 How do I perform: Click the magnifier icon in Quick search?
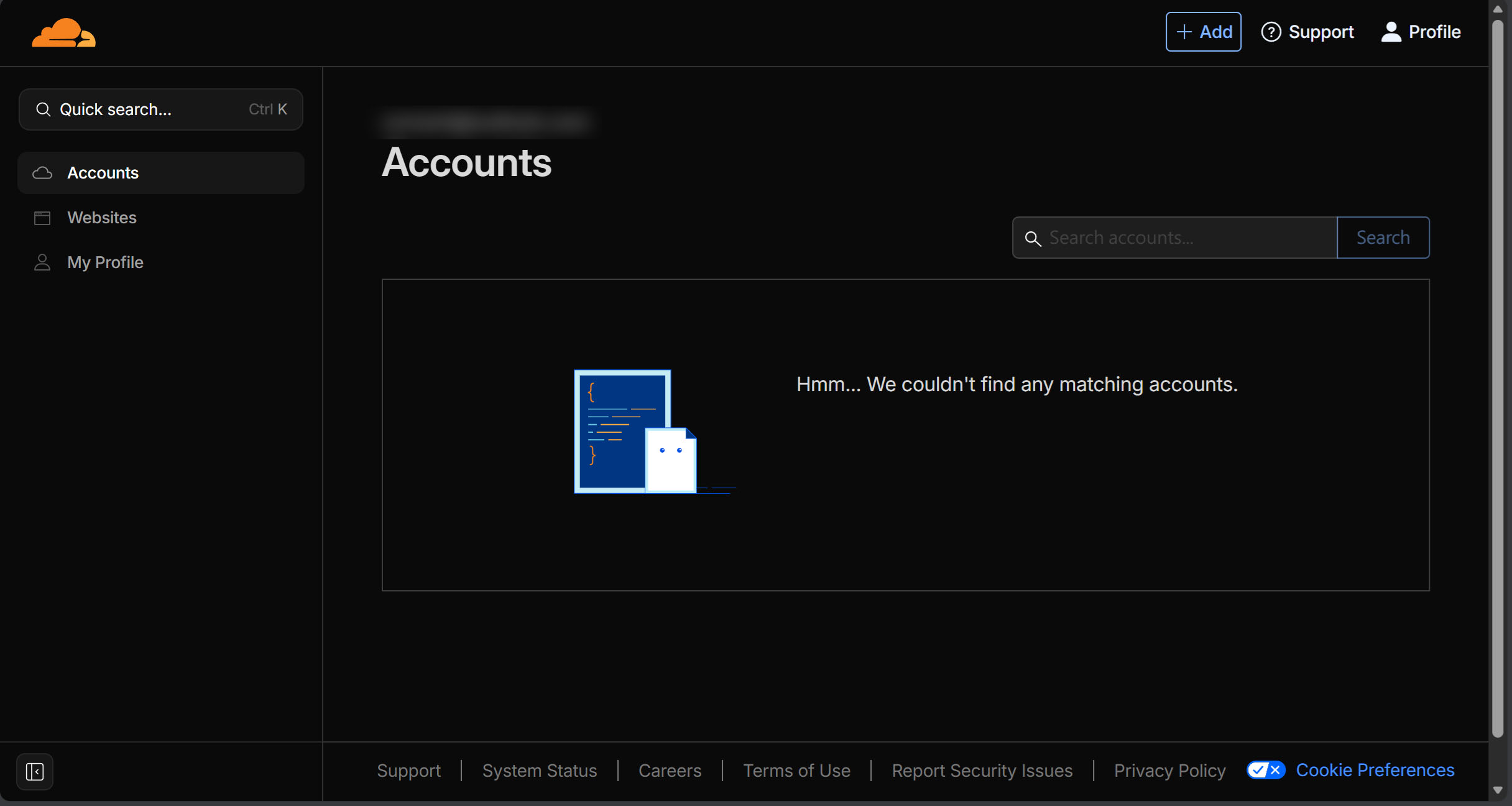tap(44, 109)
